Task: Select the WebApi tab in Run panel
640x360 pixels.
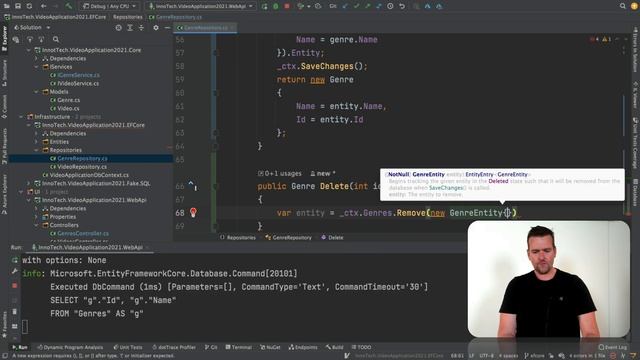Action: [90, 247]
